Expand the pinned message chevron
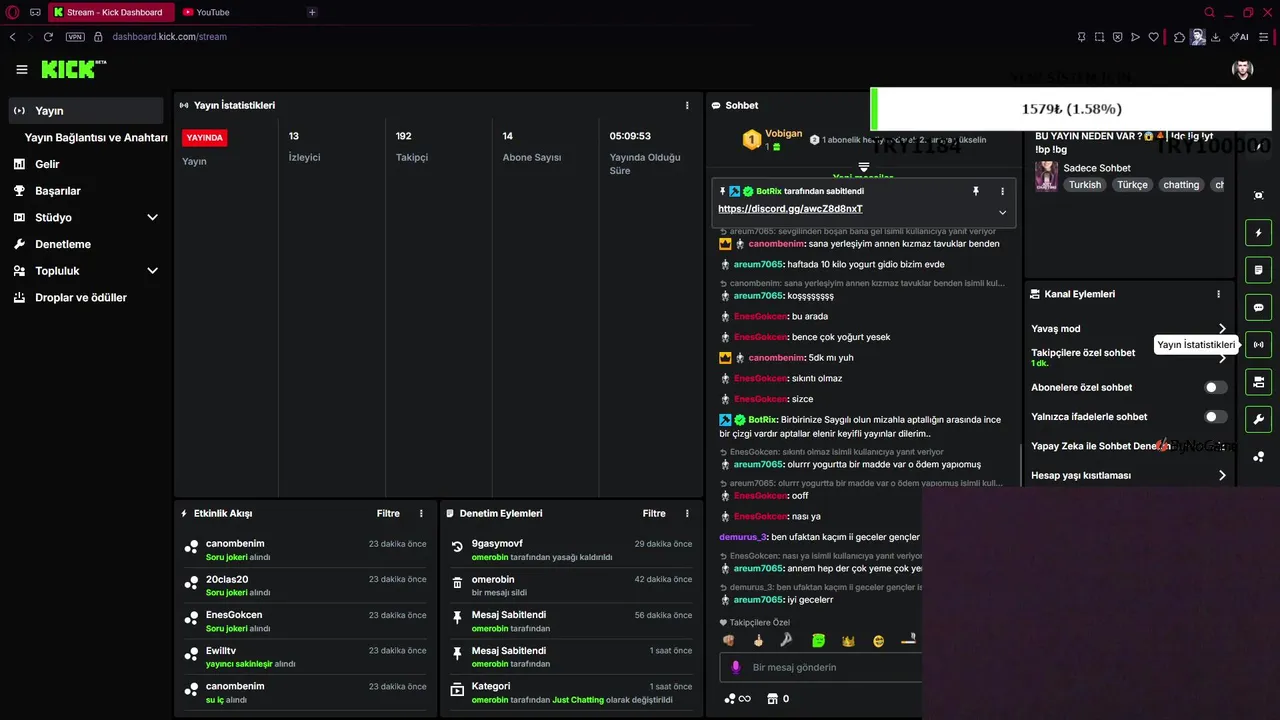Viewport: 1280px width, 720px height. [x=1002, y=212]
